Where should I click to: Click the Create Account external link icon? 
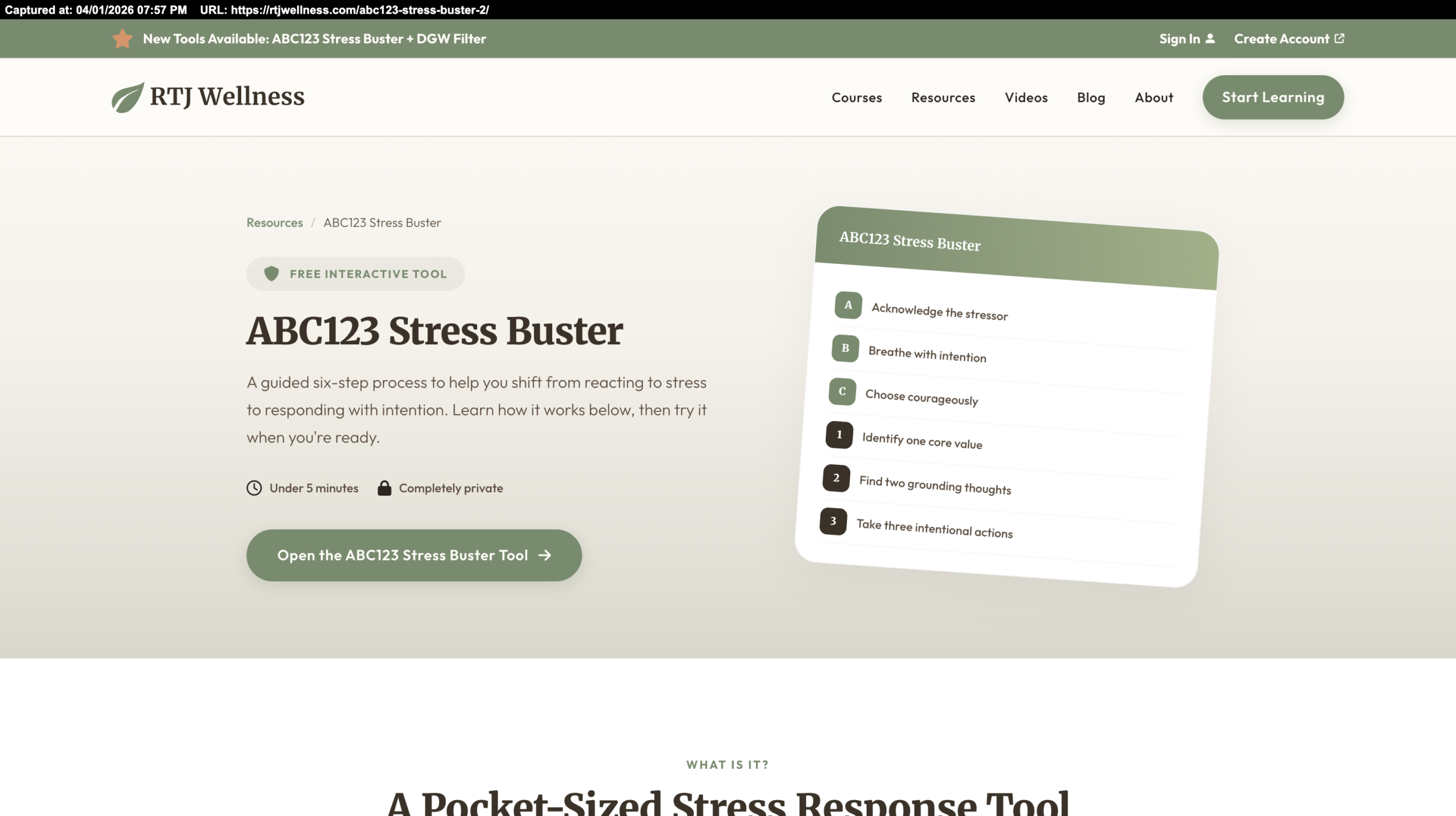[x=1339, y=39]
